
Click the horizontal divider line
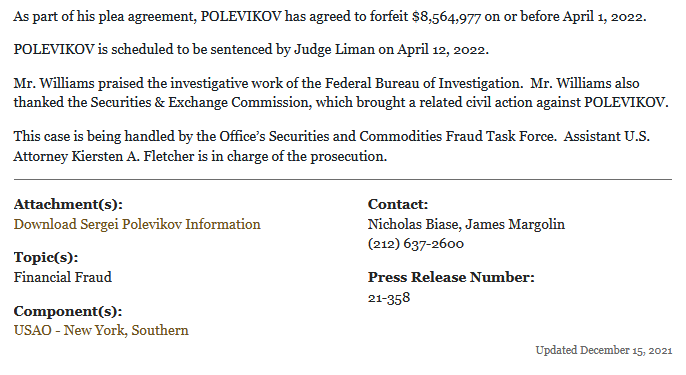point(343,179)
